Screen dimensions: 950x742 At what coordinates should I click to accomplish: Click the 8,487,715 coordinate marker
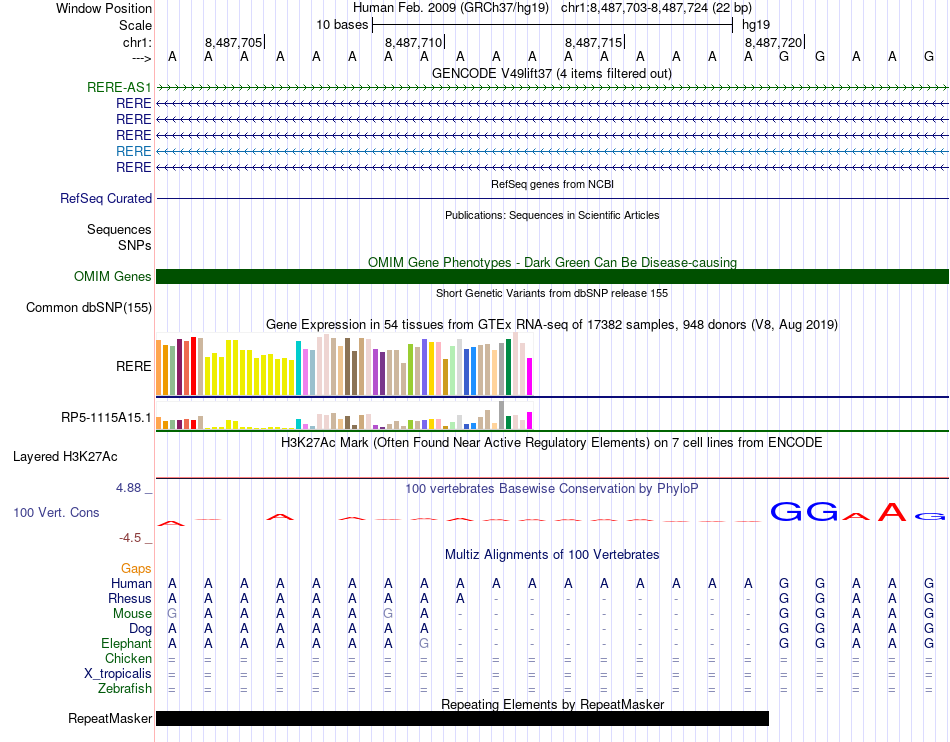(x=594, y=42)
